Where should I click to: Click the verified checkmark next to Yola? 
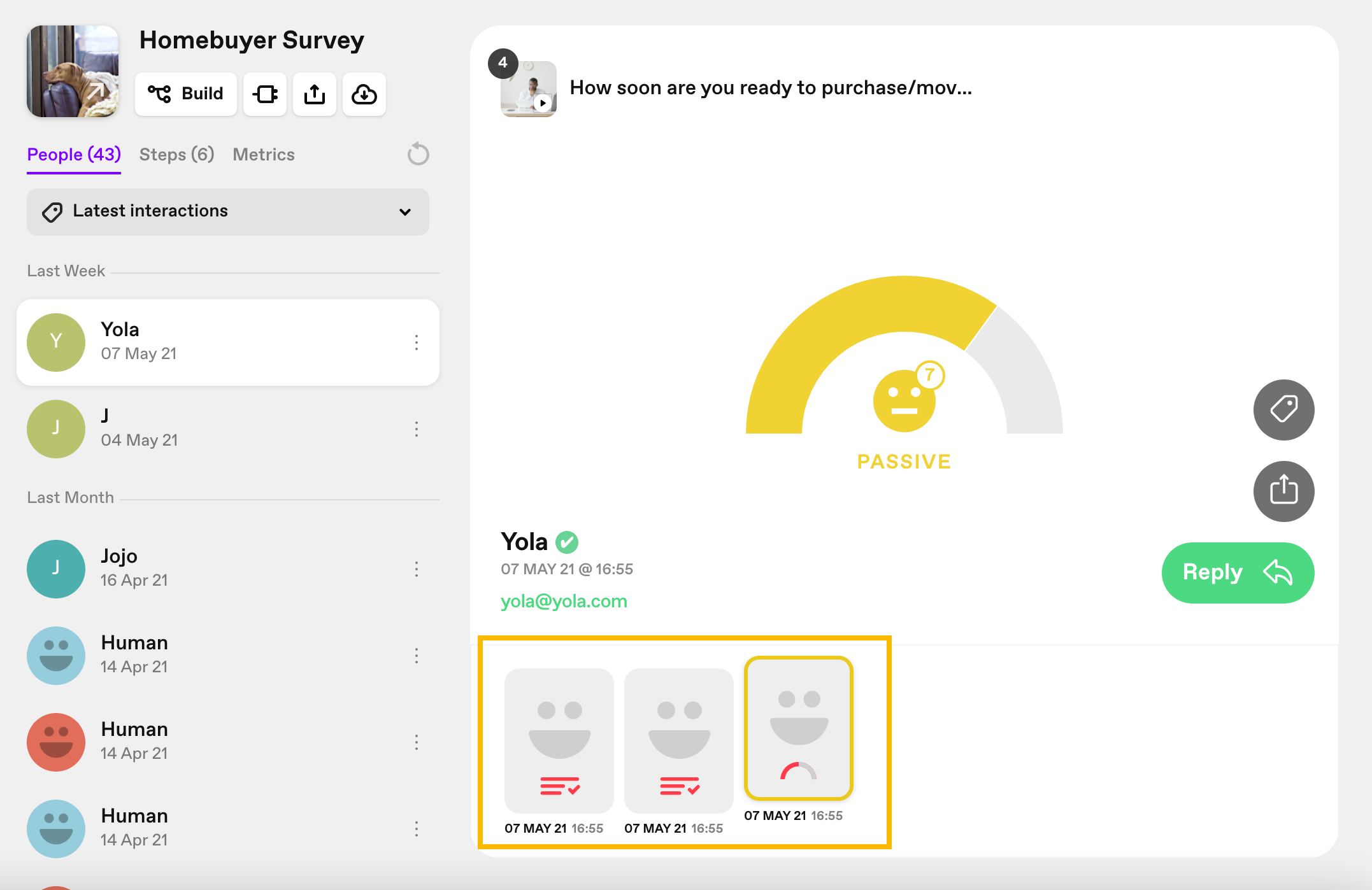(x=567, y=542)
